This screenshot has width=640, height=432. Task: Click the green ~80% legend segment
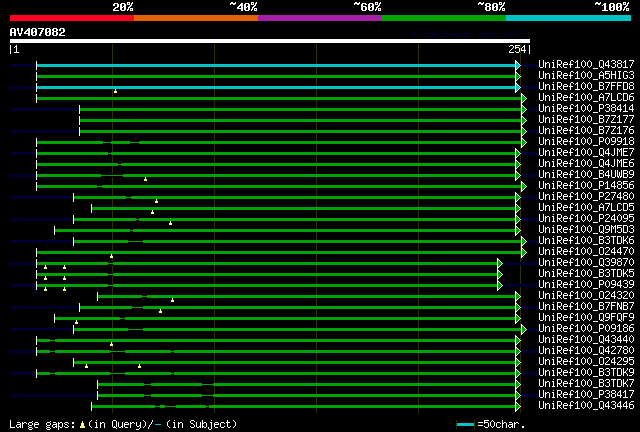click(x=444, y=18)
